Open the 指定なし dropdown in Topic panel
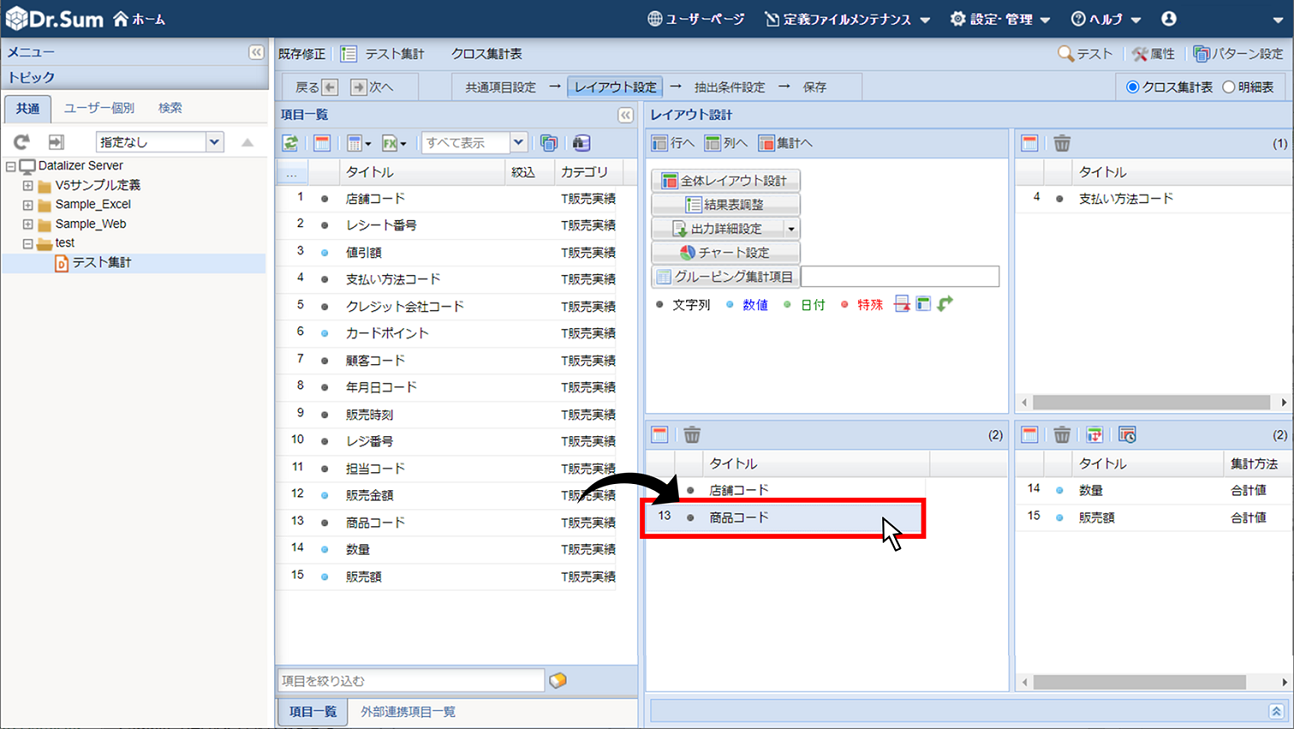Viewport: 1294px width, 729px height. pyautogui.click(x=214, y=143)
